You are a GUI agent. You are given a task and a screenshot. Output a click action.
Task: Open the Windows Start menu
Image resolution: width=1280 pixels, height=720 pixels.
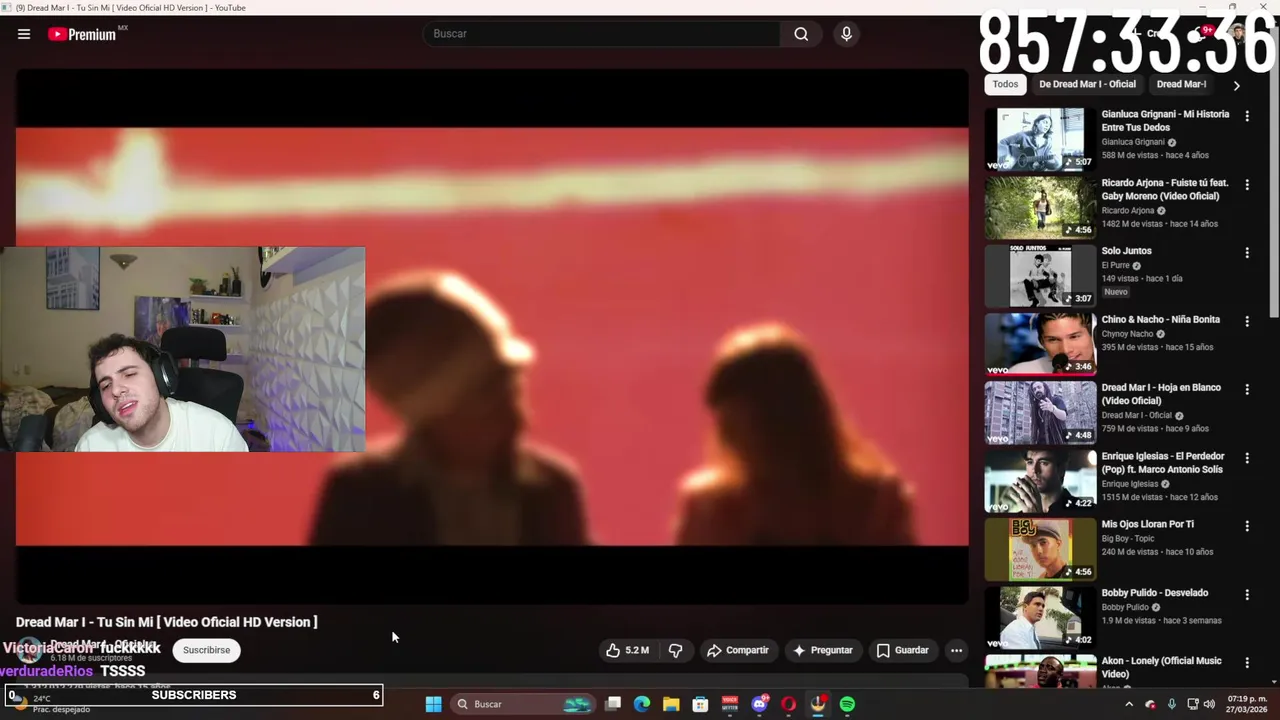point(433,704)
